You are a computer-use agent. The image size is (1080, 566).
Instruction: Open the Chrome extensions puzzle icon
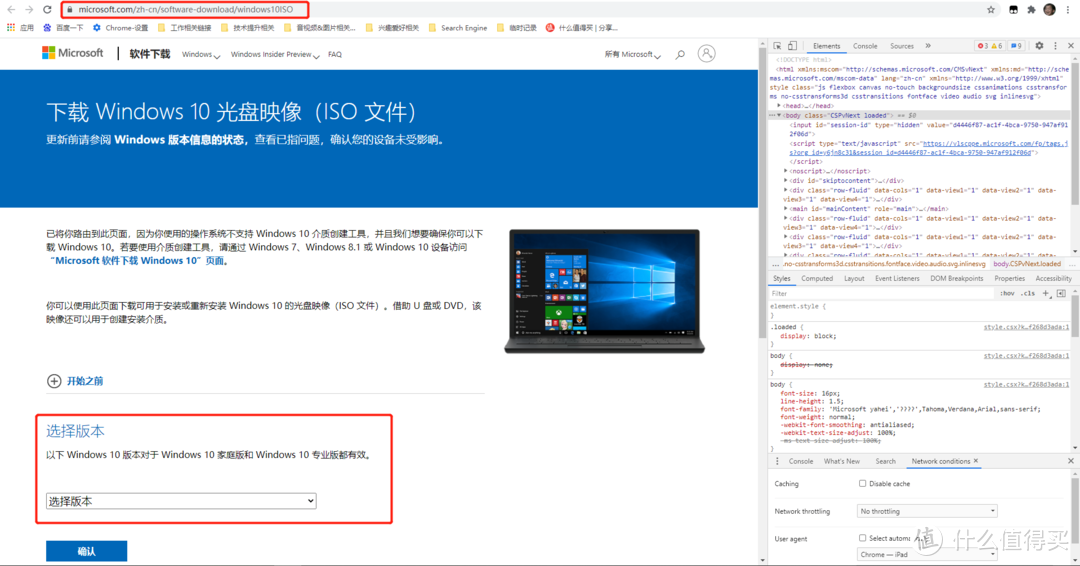tap(1031, 10)
